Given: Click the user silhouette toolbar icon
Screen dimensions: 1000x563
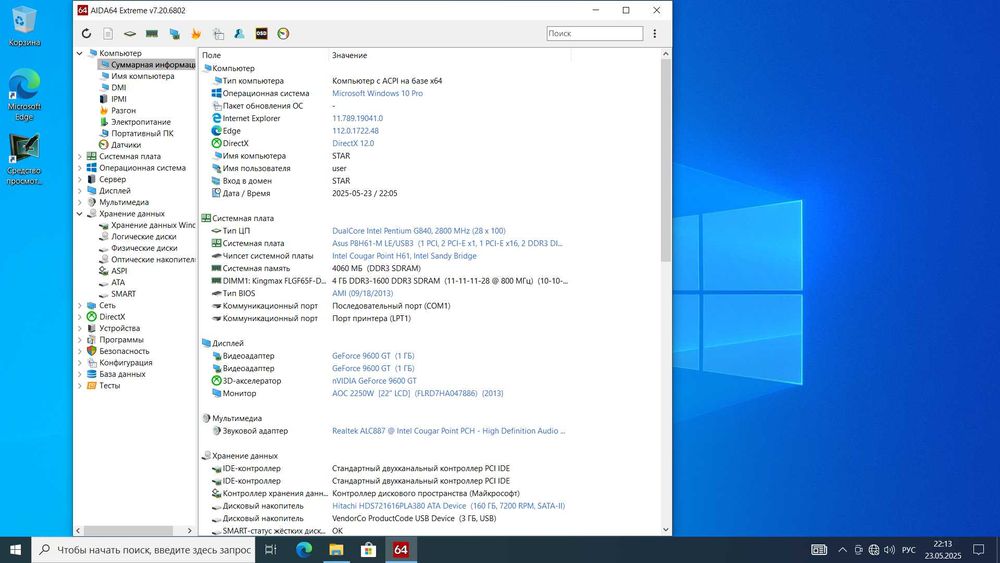Looking at the screenshot, I should point(239,34).
